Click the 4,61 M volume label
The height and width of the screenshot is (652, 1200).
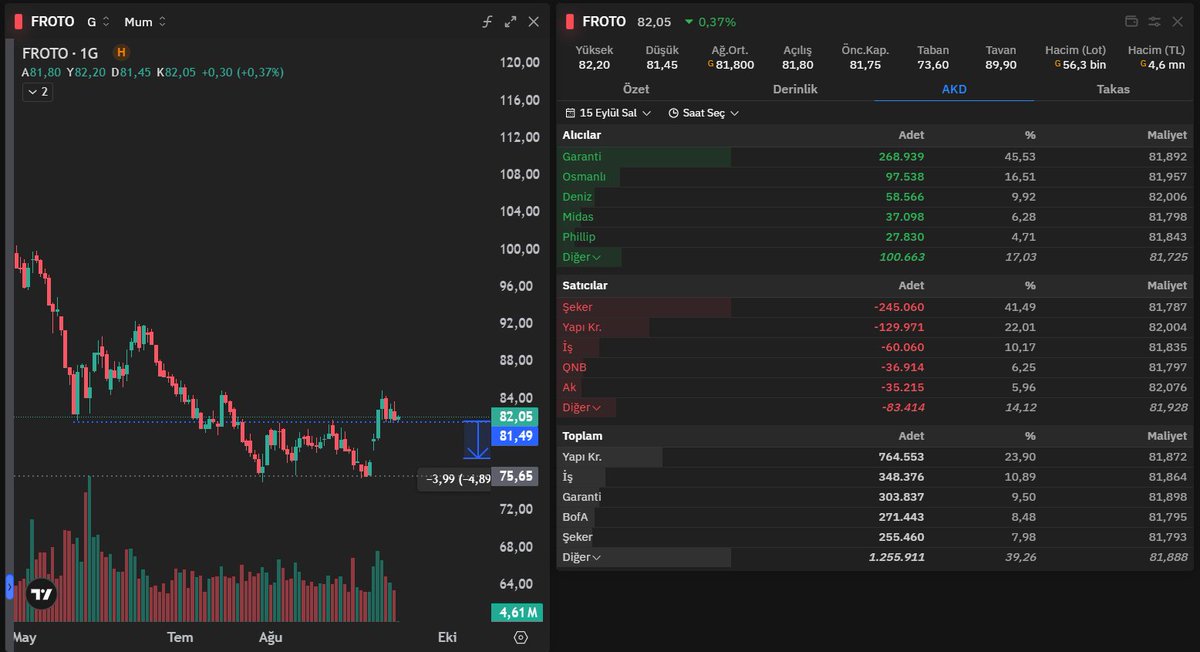(x=517, y=612)
